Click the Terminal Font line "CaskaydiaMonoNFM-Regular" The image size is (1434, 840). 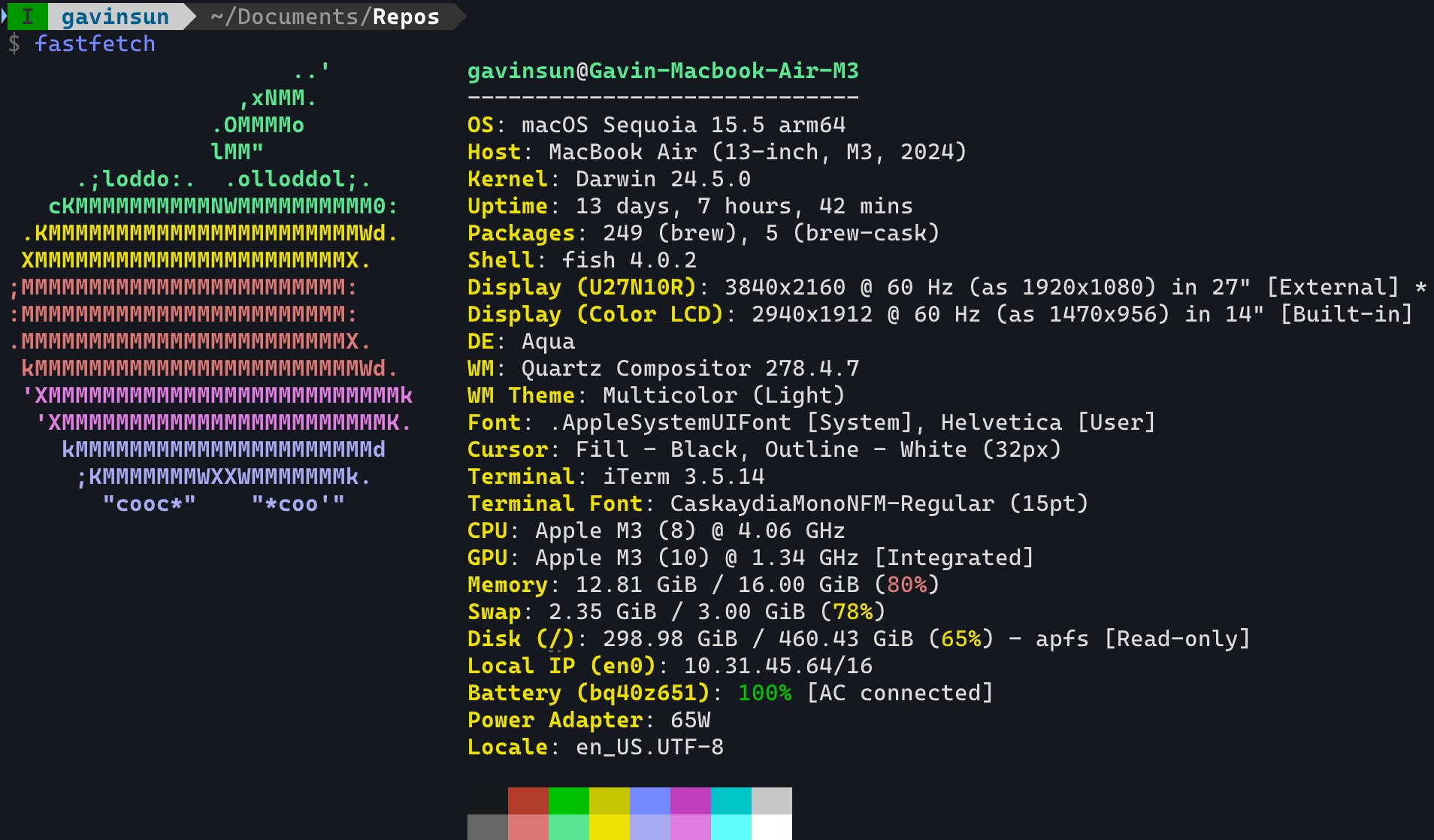[778, 503]
